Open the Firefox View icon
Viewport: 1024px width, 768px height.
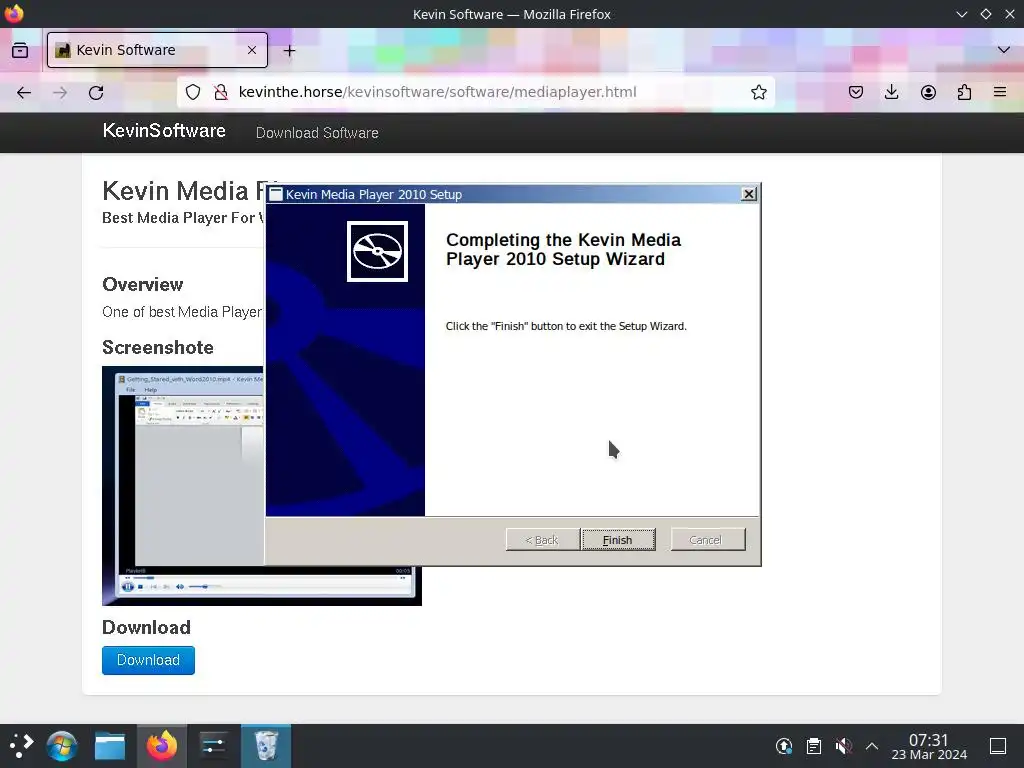[20, 50]
